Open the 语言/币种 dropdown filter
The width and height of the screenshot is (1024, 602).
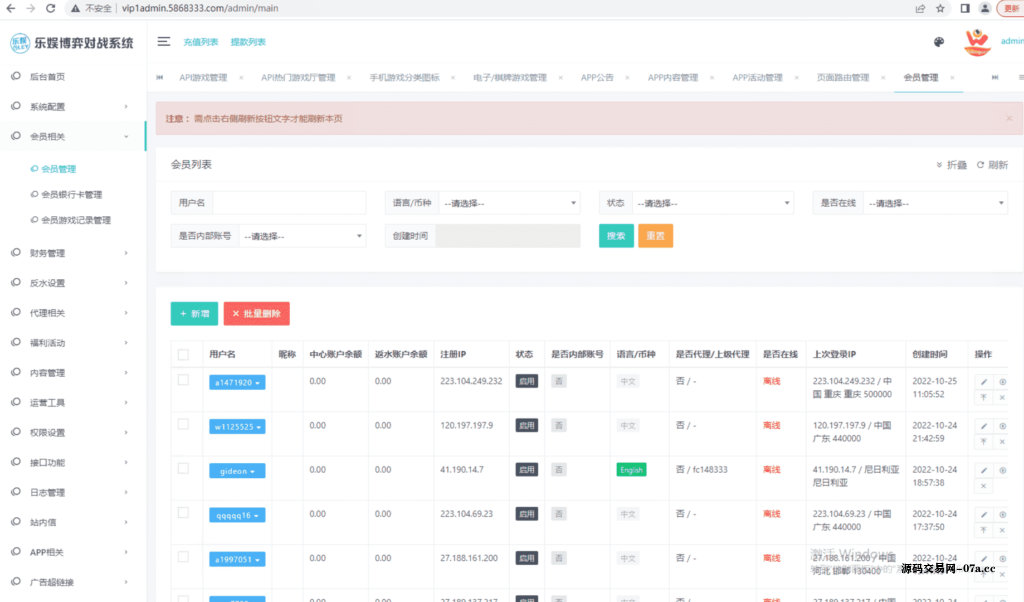tap(511, 202)
